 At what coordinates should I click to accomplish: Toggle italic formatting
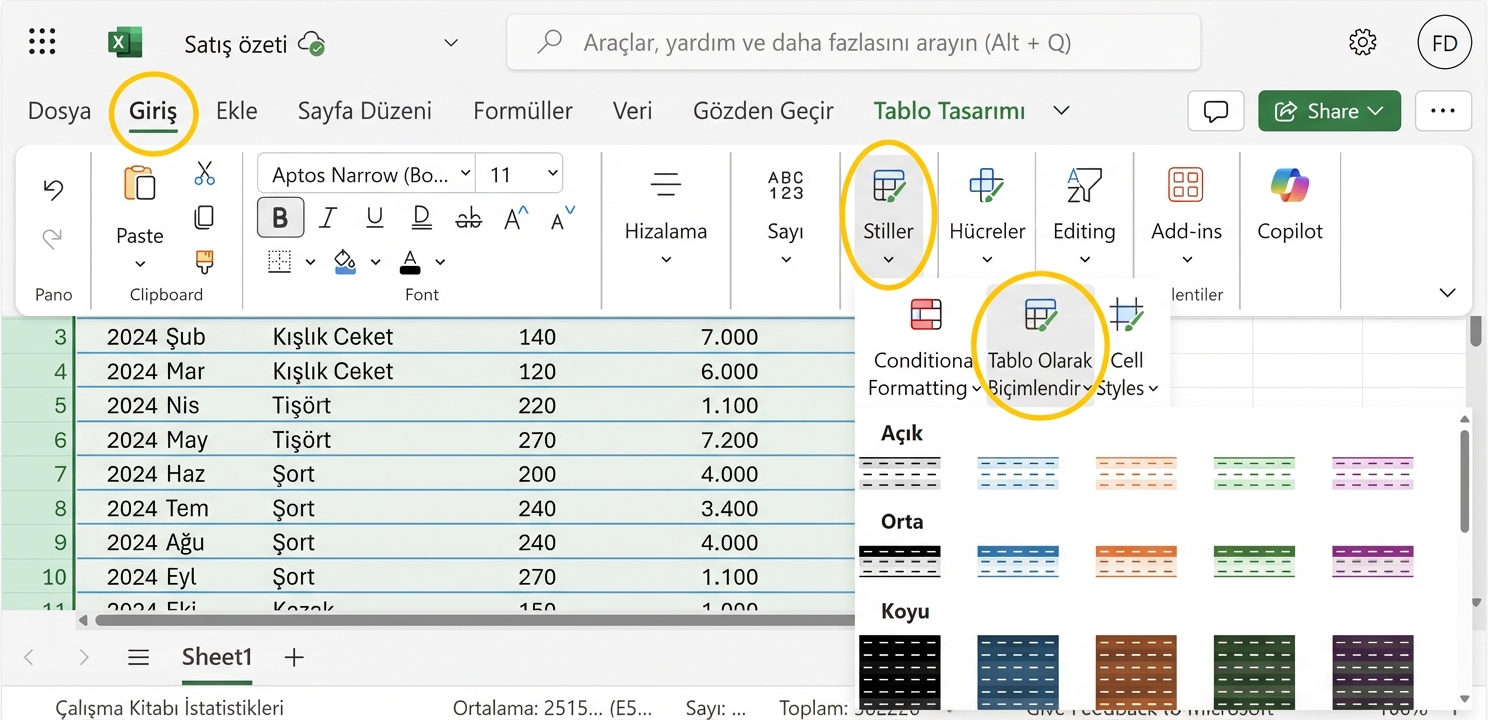[x=327, y=217]
